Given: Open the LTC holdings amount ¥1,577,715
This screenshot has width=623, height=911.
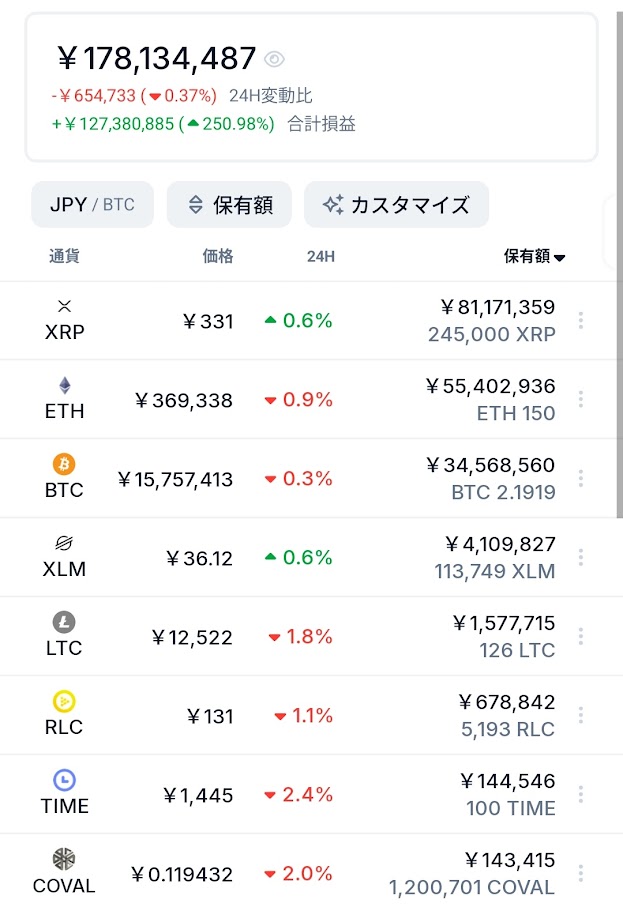Looking at the screenshot, I should (504, 623).
